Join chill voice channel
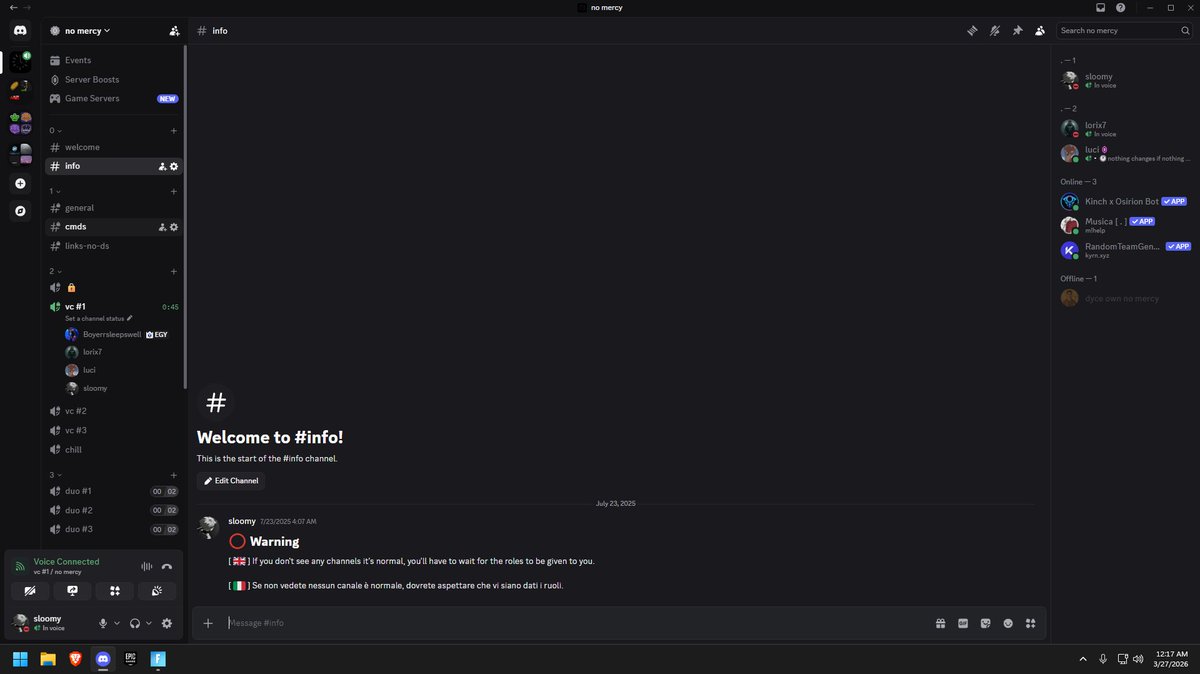The image size is (1200, 674). tap(114, 450)
